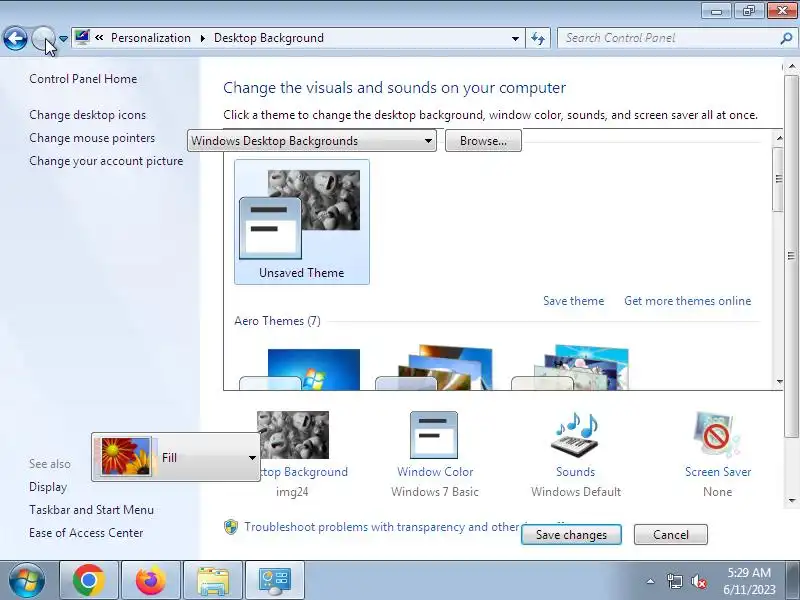Focus the Search Control Panel field
Image resolution: width=800 pixels, height=600 pixels.
(668, 38)
